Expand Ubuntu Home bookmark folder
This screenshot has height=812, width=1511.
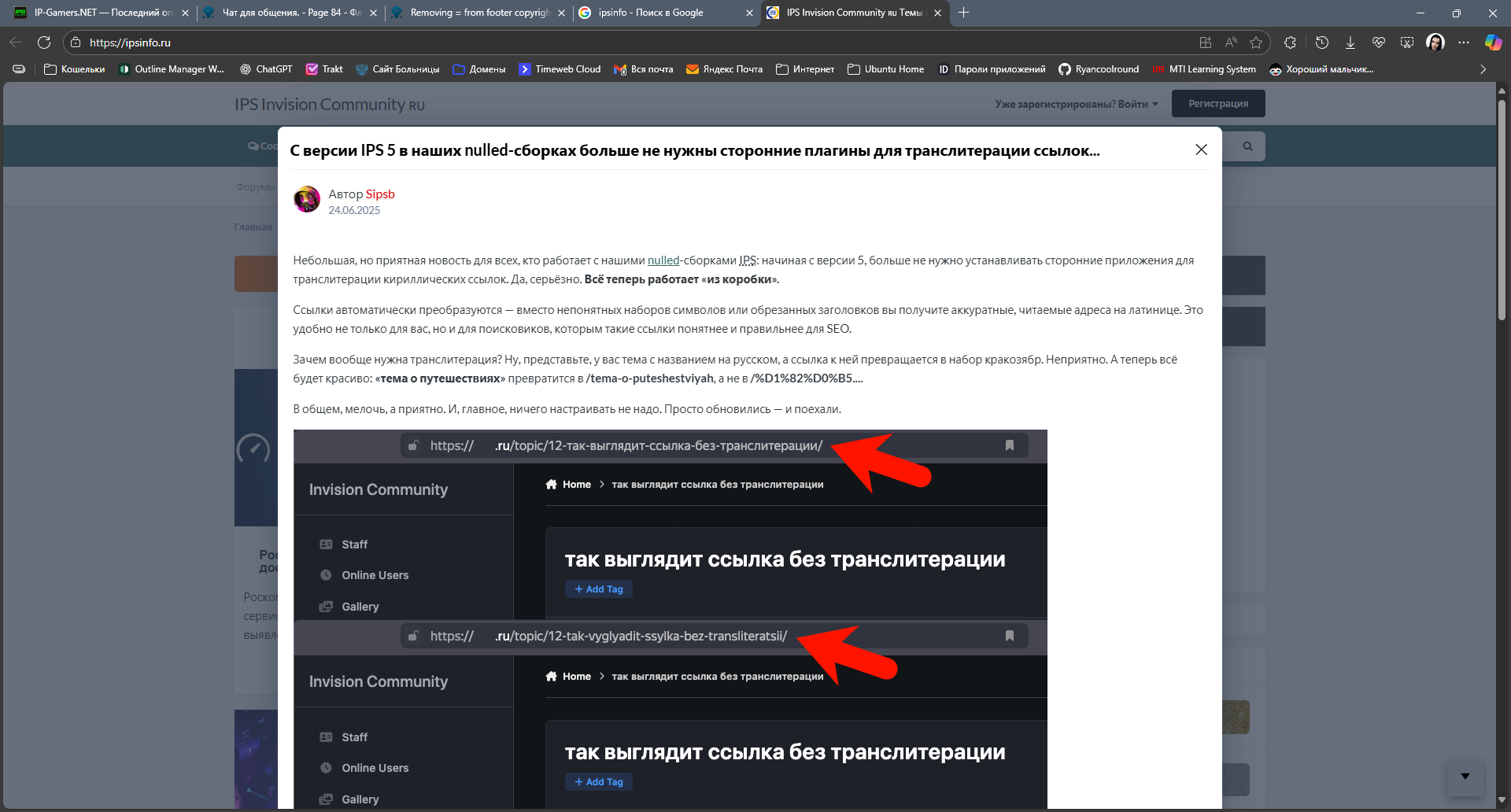point(886,69)
